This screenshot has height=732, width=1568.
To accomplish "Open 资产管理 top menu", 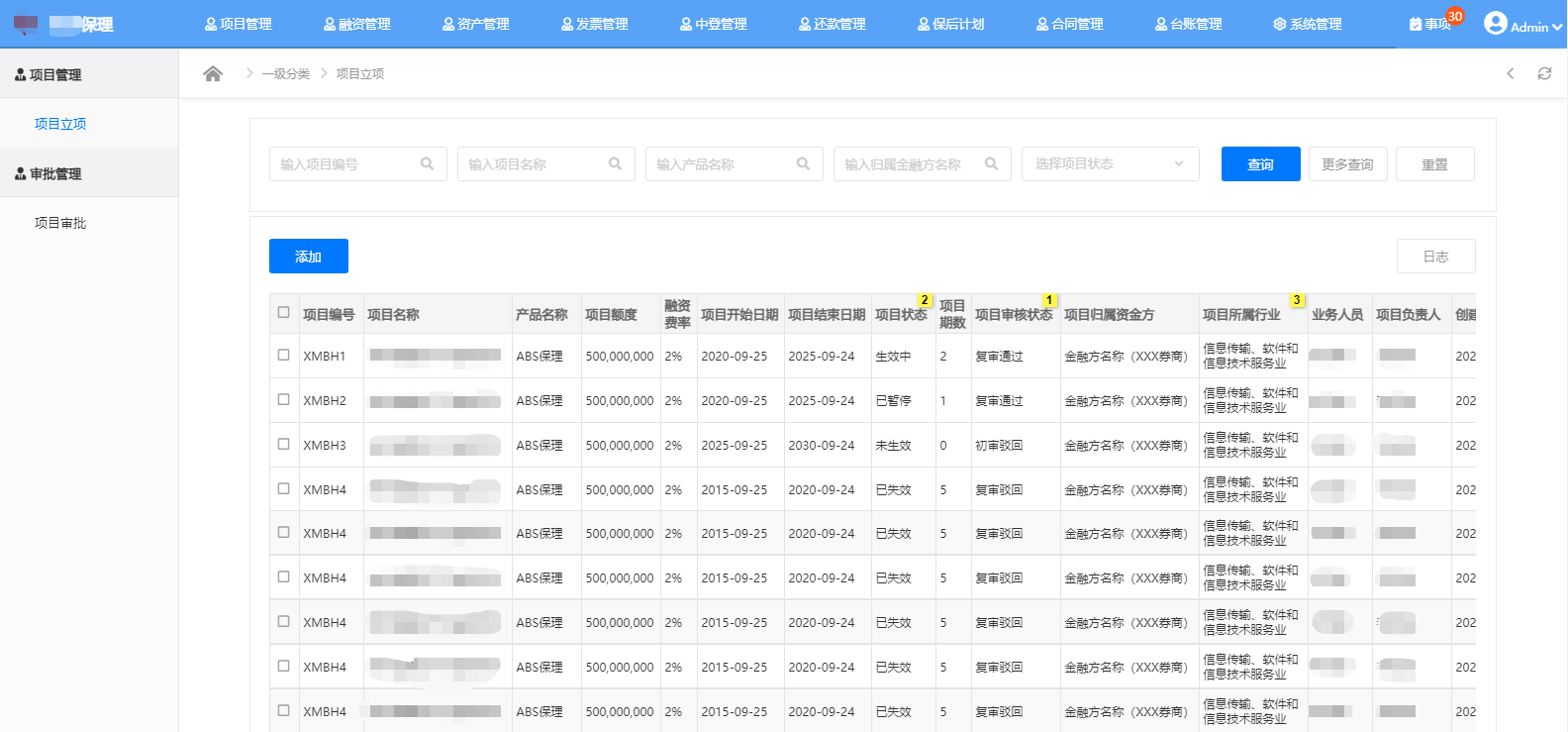I will tap(476, 24).
